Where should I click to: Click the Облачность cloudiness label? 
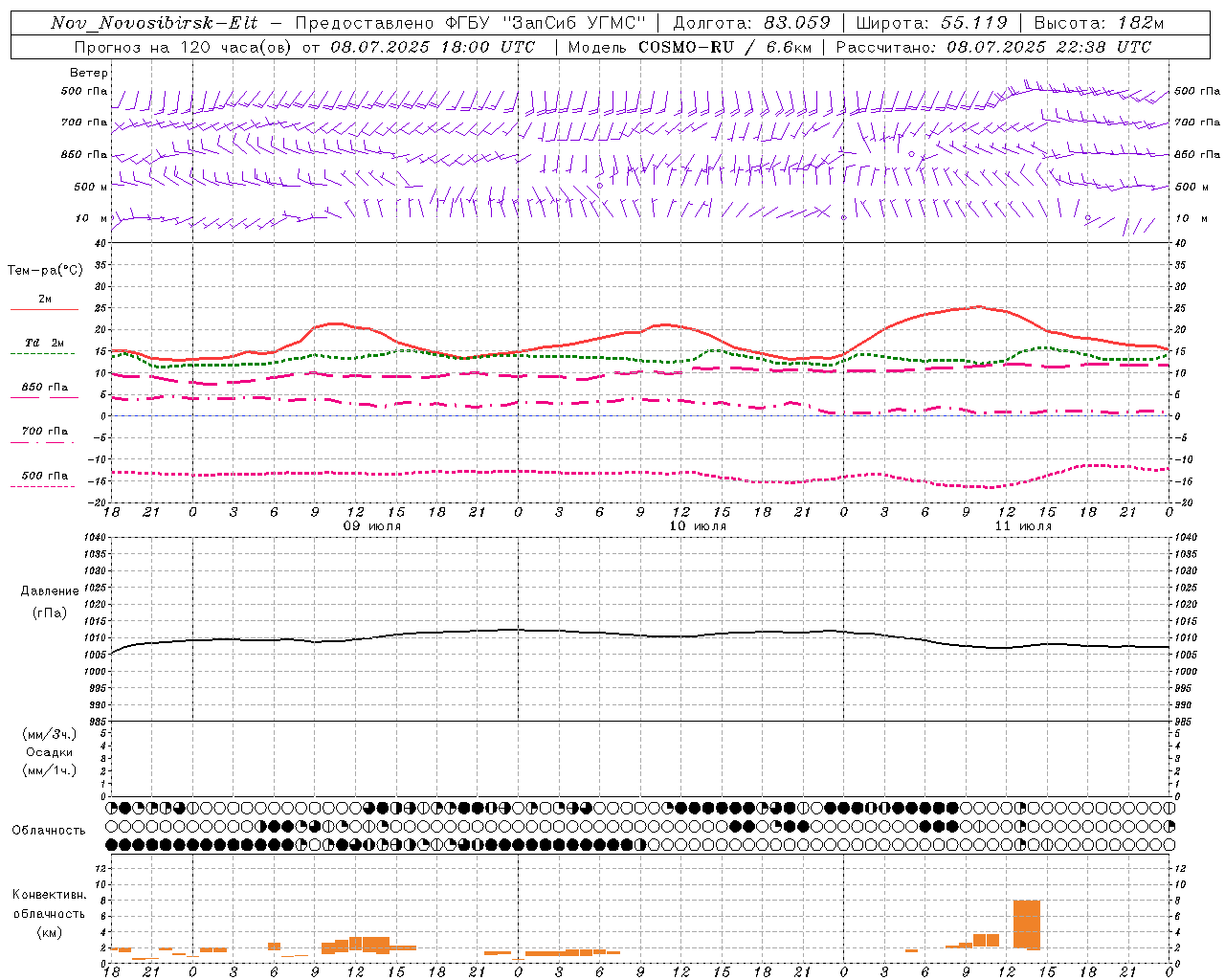pyautogui.click(x=48, y=830)
